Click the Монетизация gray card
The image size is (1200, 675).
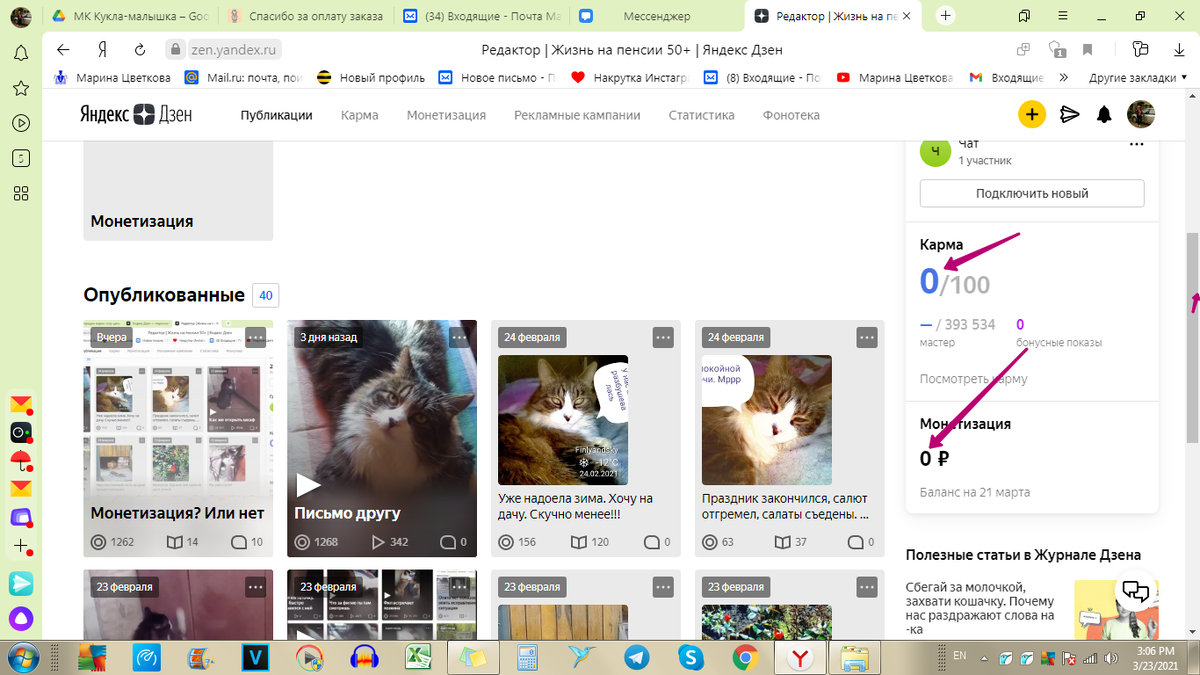coord(178,190)
